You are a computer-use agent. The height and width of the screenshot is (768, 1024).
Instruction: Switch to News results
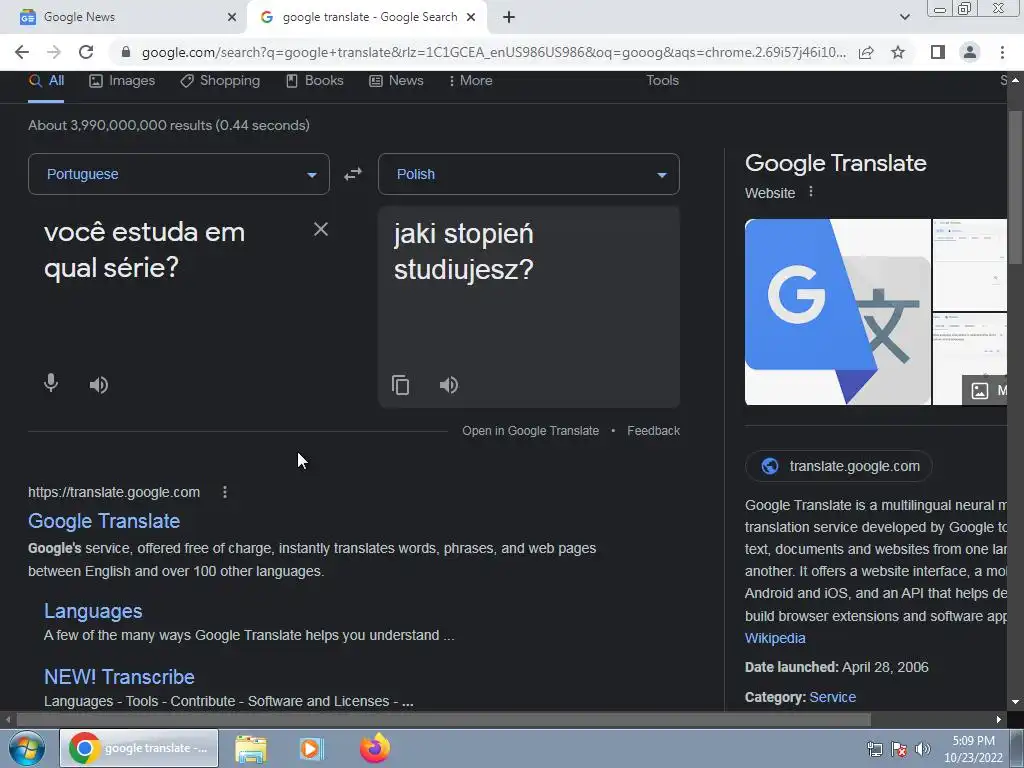click(396, 81)
